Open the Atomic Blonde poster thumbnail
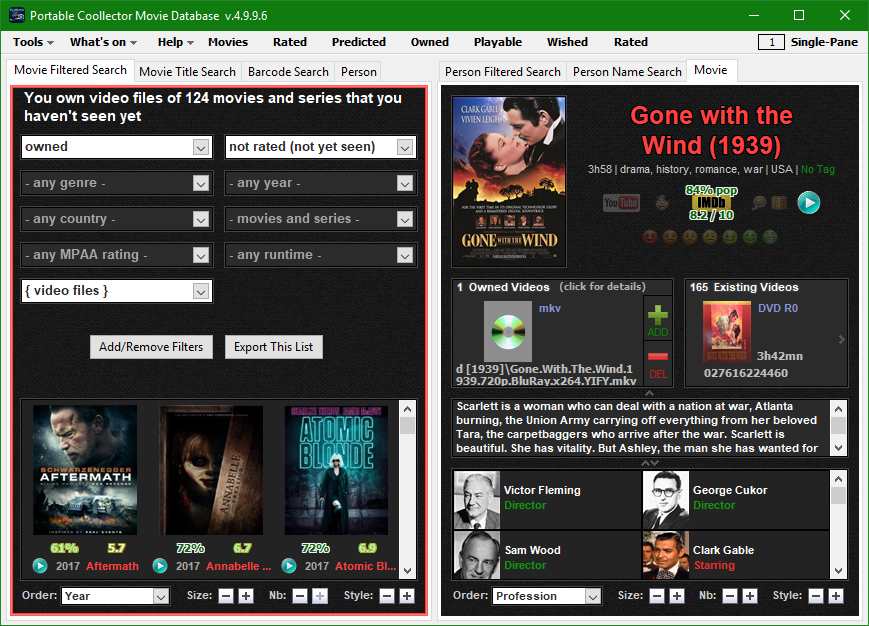The image size is (869, 626). coord(336,470)
